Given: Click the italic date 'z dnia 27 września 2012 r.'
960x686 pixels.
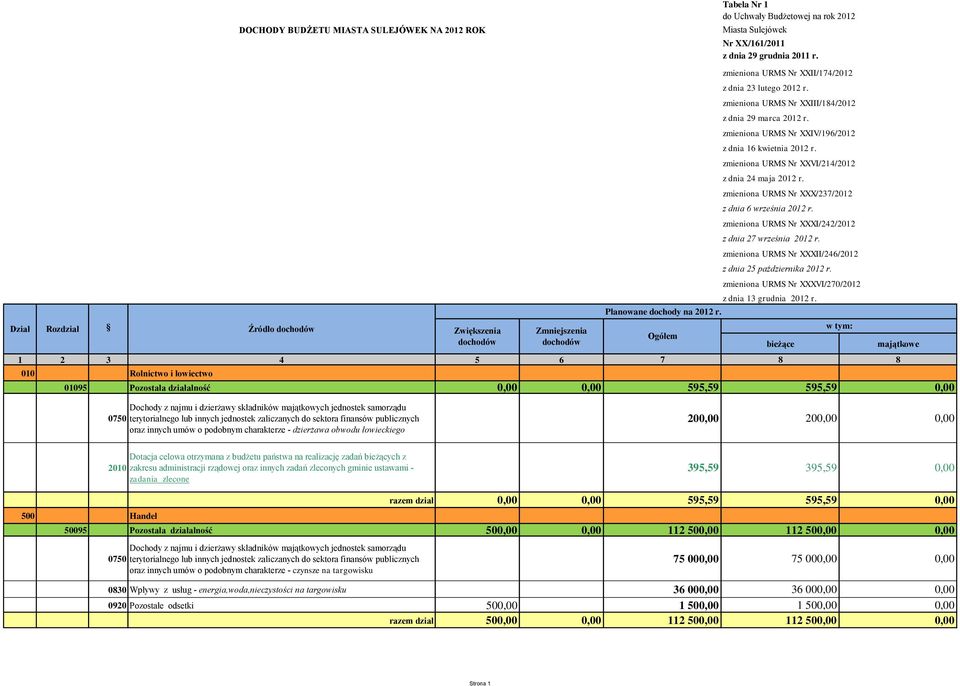Looking at the screenshot, I should [771, 238].
